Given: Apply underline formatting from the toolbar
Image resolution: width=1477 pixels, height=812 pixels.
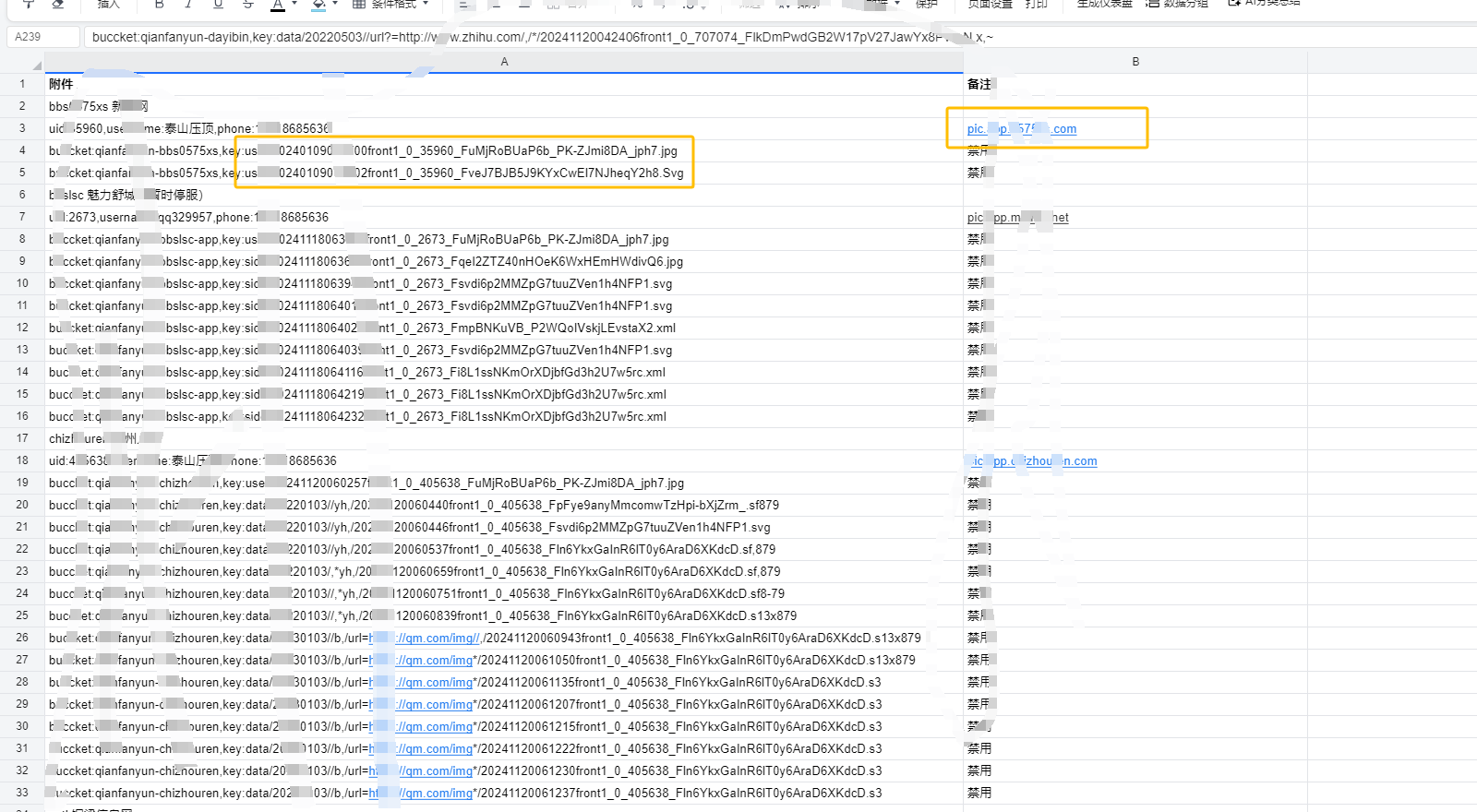Looking at the screenshot, I should 218,4.
